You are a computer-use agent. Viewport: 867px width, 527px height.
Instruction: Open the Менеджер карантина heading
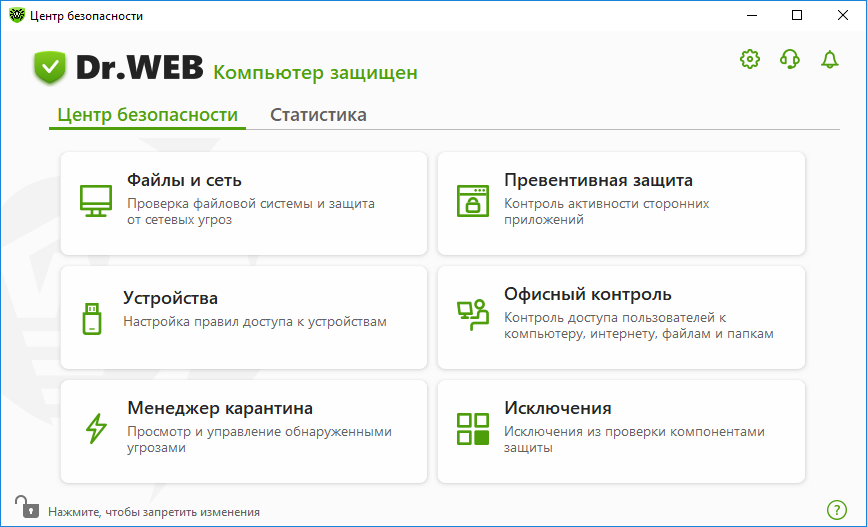click(x=220, y=408)
